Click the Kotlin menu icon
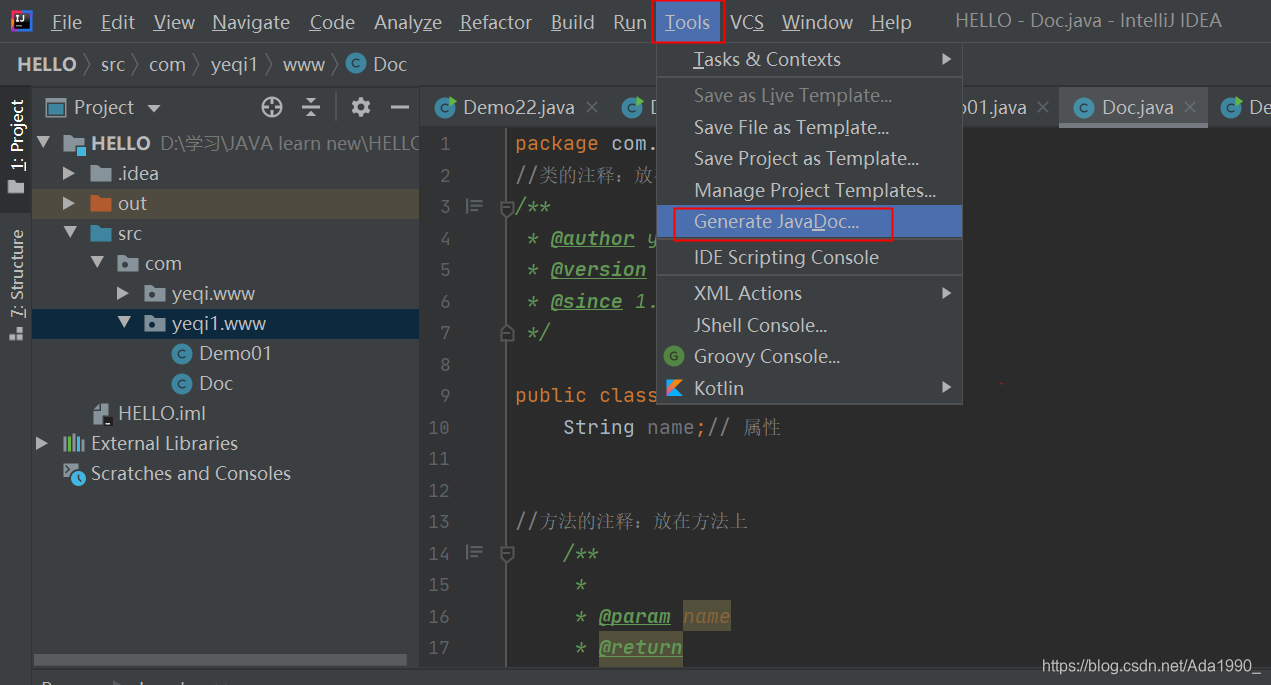 point(675,388)
